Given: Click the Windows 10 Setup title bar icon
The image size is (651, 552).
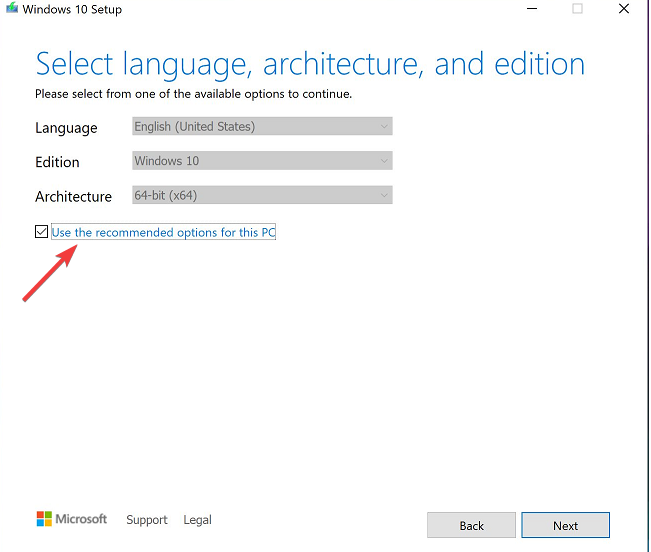Looking at the screenshot, I should [x=12, y=8].
